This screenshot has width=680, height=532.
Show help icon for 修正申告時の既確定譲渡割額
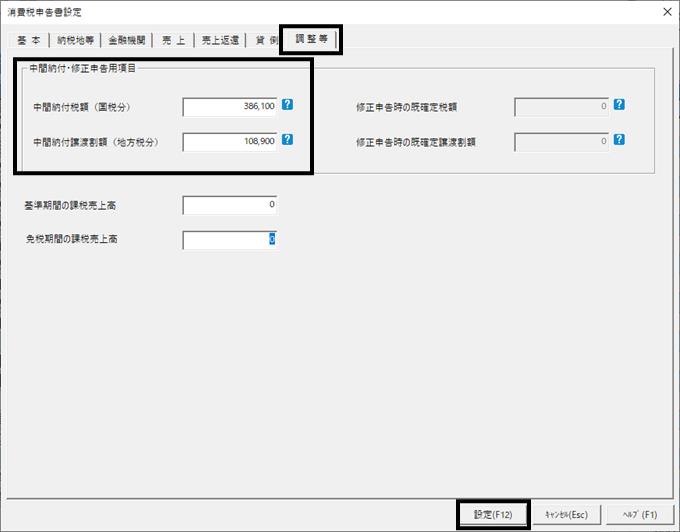point(619,140)
